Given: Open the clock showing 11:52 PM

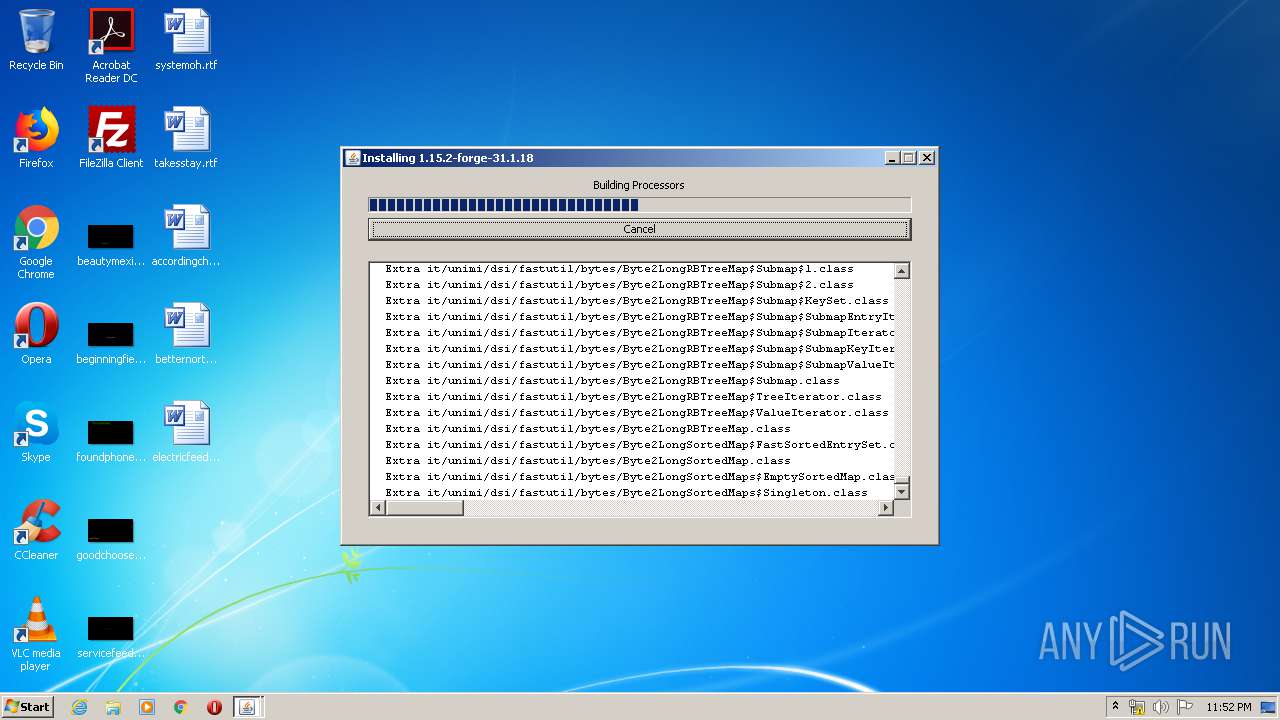Looking at the screenshot, I should tap(1229, 707).
